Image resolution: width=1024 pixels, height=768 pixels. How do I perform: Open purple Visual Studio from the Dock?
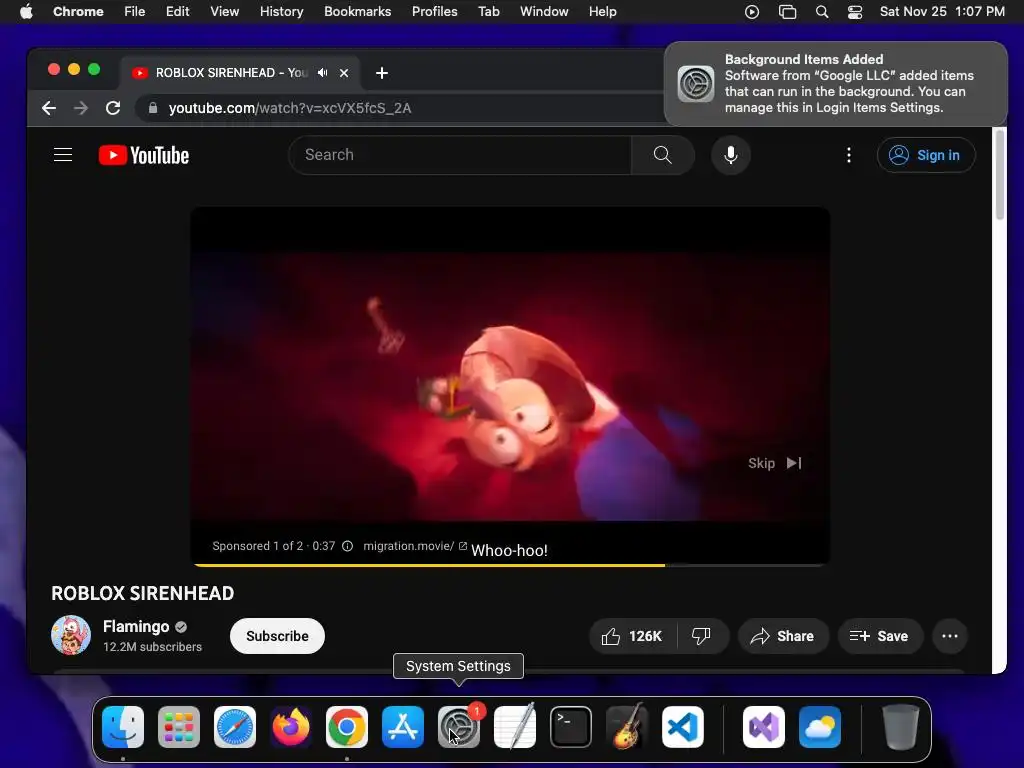[764, 727]
